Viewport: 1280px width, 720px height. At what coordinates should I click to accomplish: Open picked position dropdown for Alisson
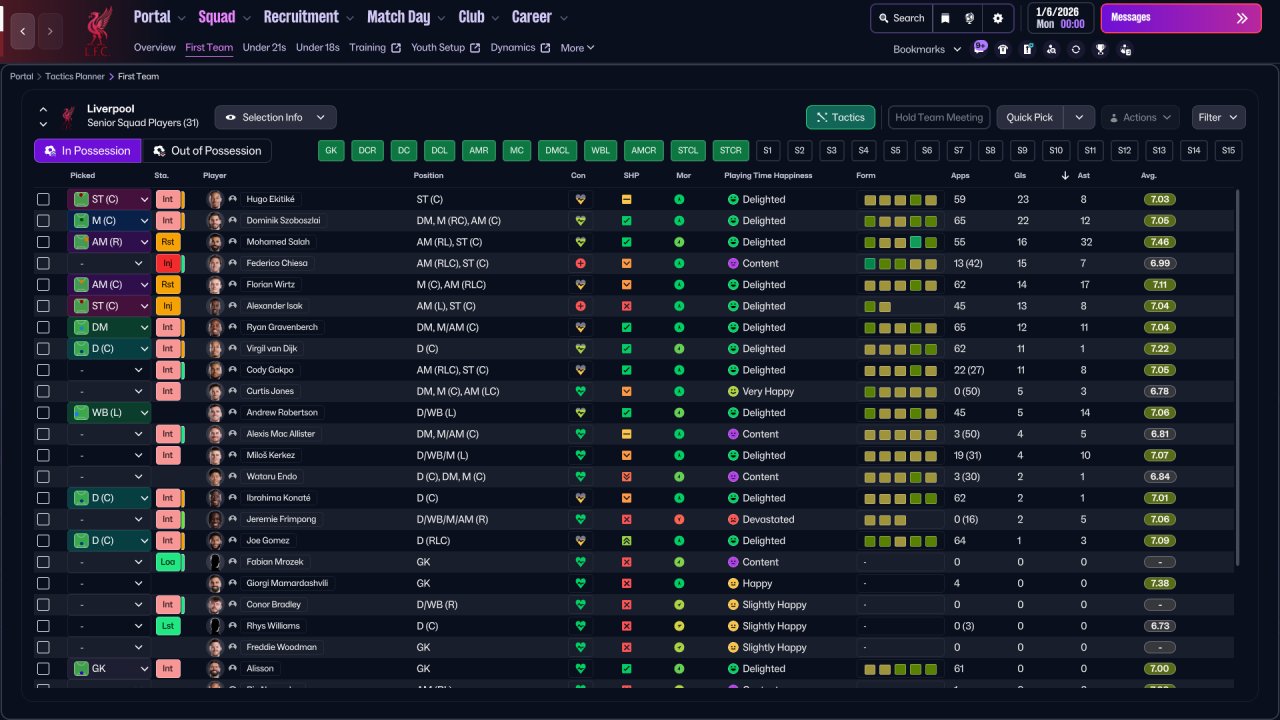[x=110, y=669]
